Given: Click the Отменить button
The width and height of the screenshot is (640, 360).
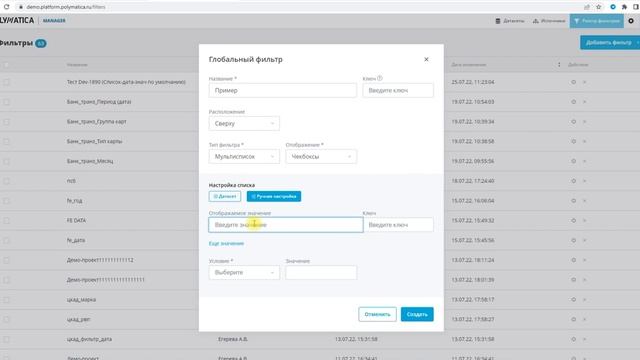Looking at the screenshot, I should [377, 314].
